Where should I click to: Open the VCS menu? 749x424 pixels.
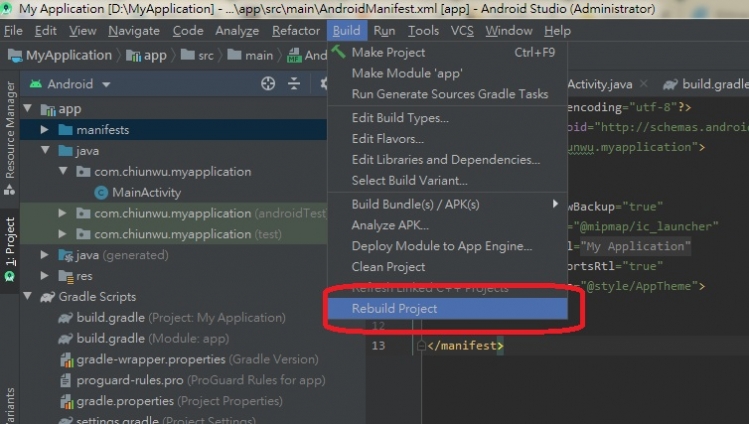tap(462, 31)
